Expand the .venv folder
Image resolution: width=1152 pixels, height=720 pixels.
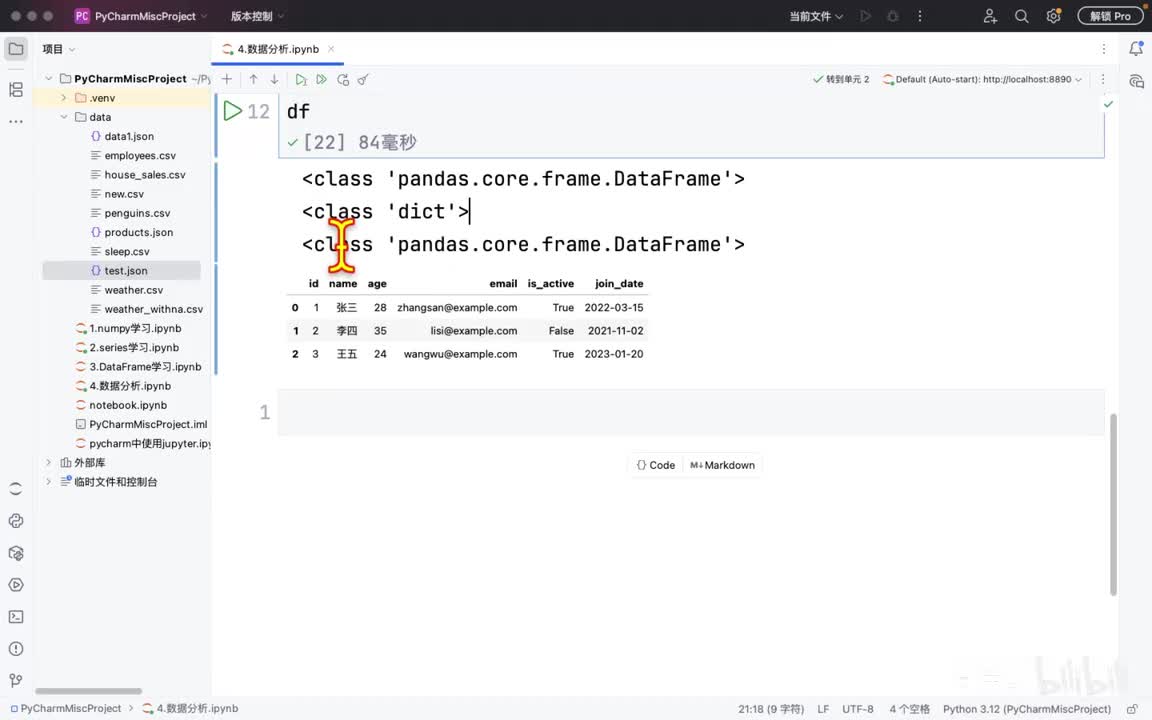64,98
